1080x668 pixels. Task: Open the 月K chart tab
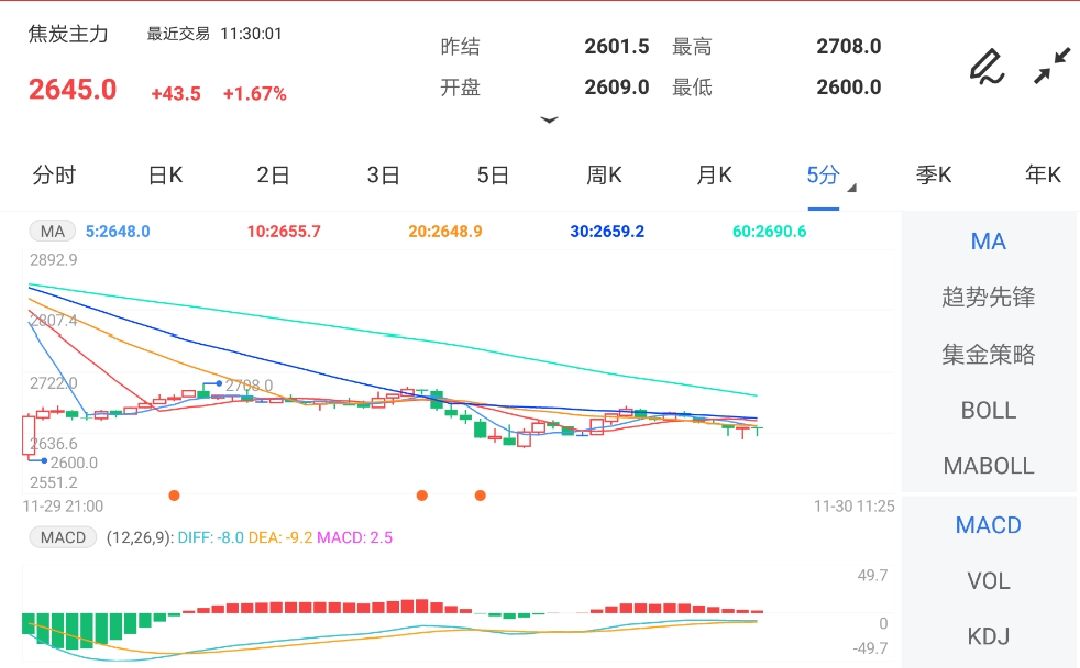pyautogui.click(x=714, y=175)
